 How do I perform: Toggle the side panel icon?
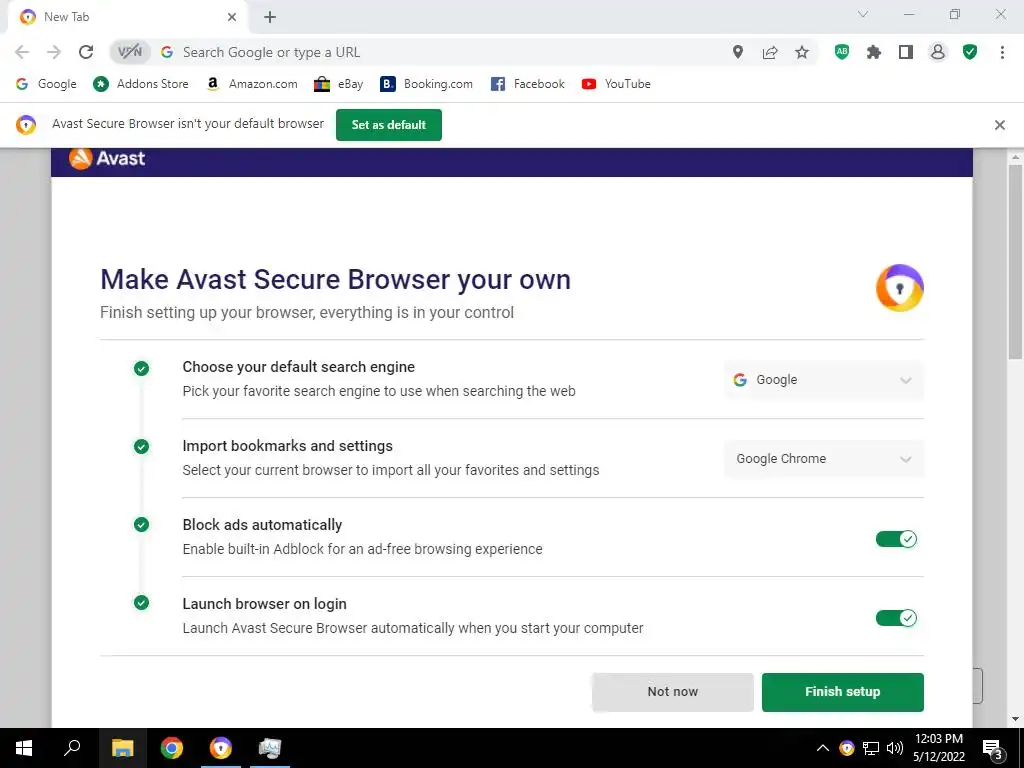905,52
